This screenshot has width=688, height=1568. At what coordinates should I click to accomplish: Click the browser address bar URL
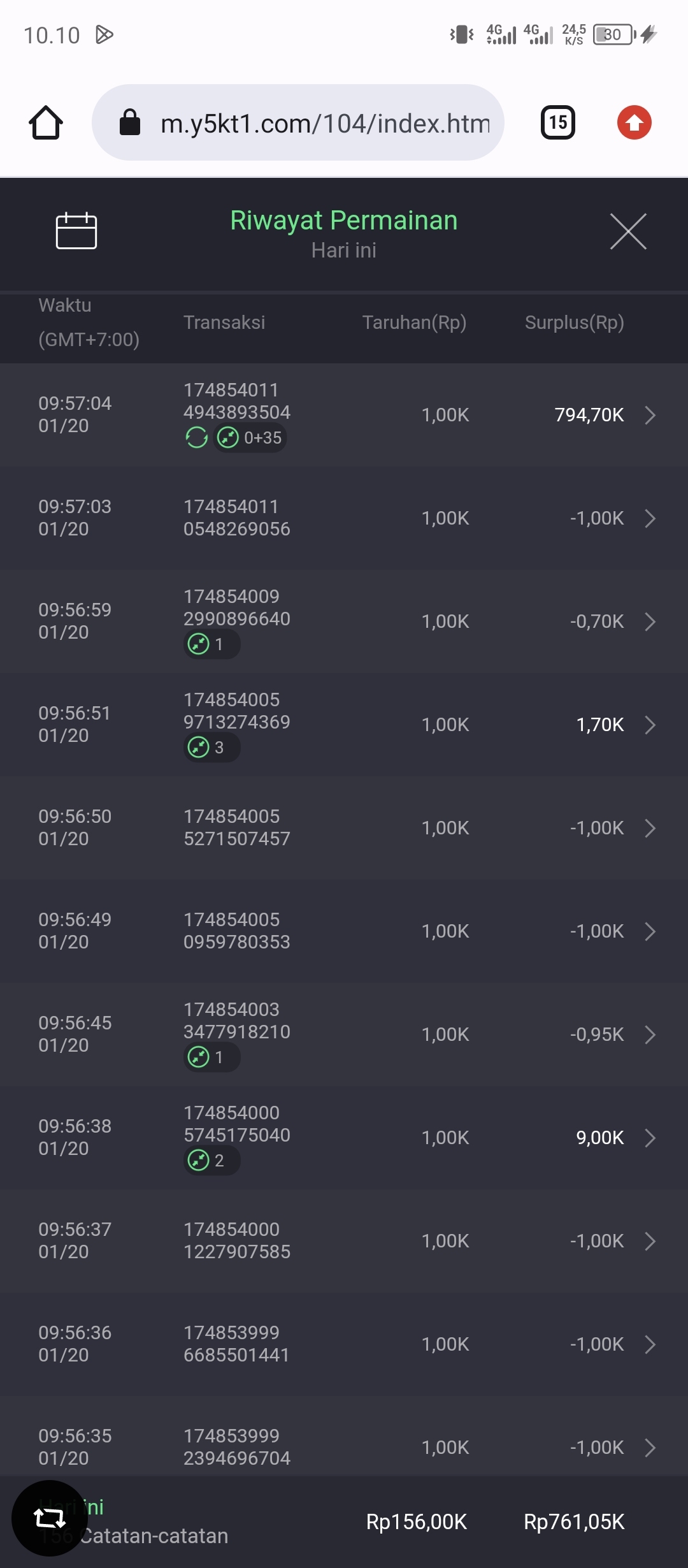coord(325,123)
